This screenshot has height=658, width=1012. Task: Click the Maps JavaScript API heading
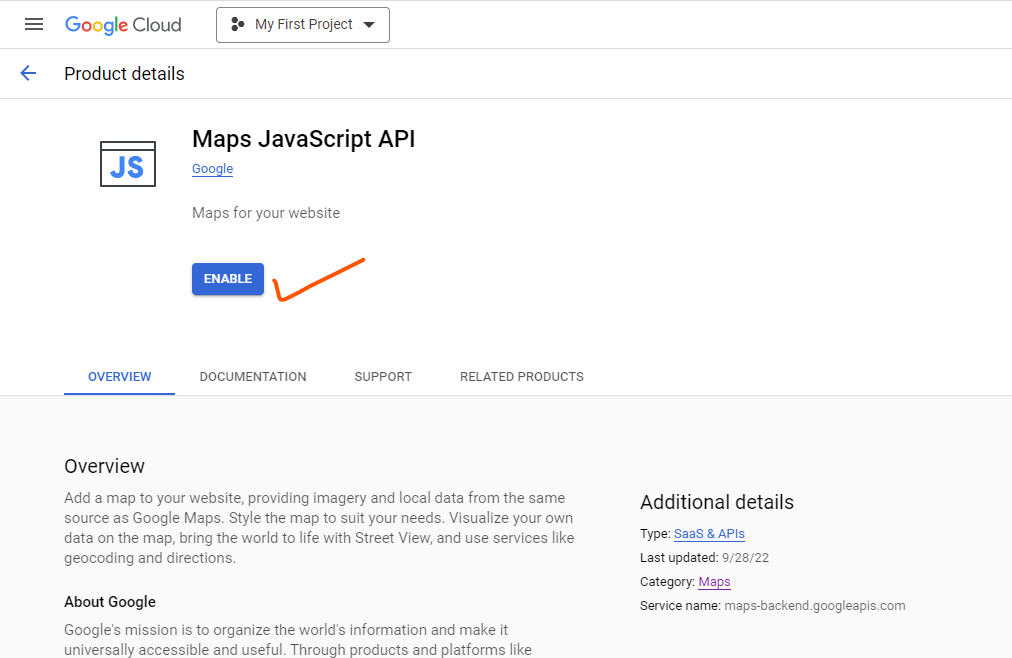point(304,139)
